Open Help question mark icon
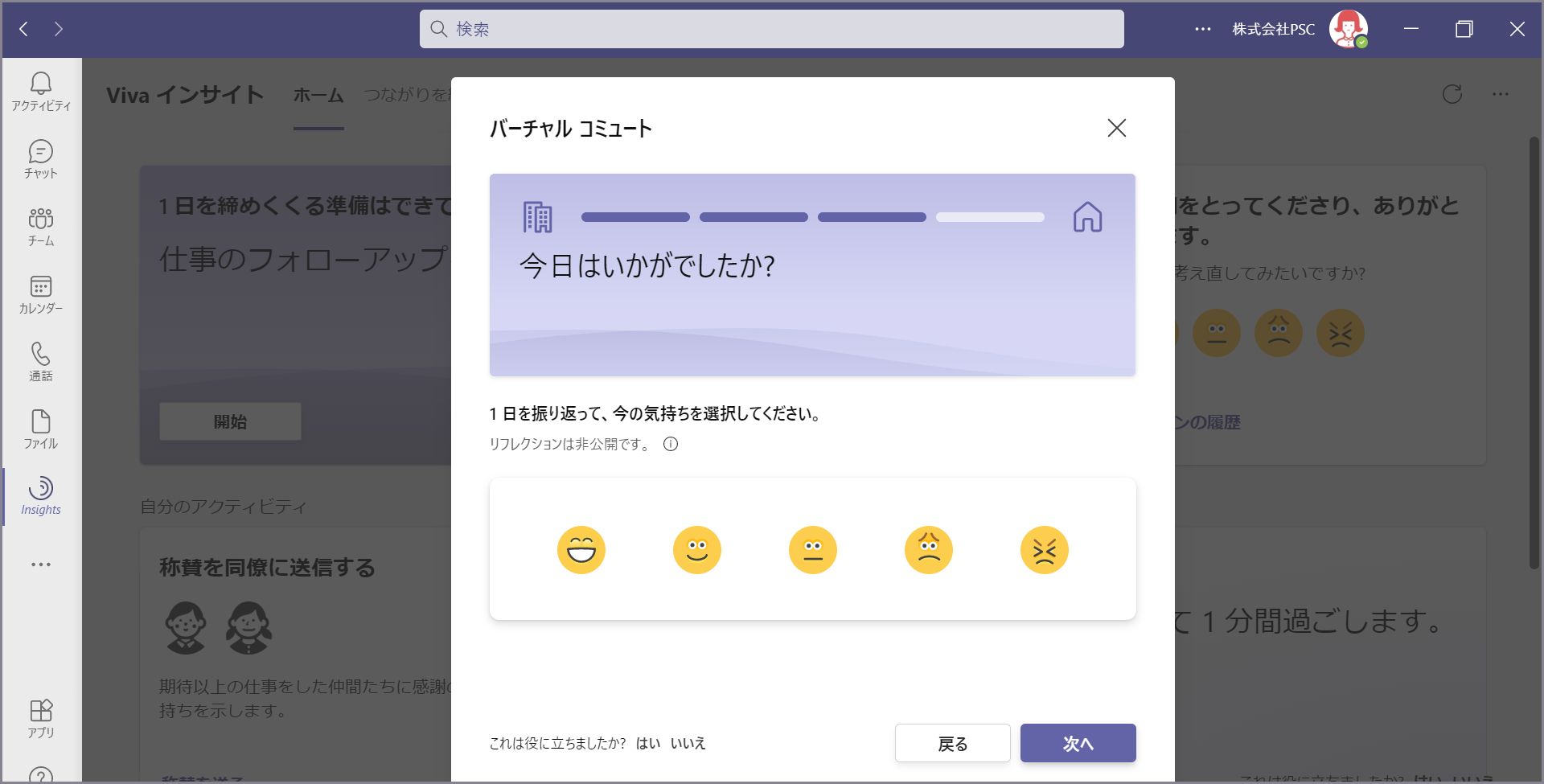Screen dimensions: 1544x784 [41, 776]
